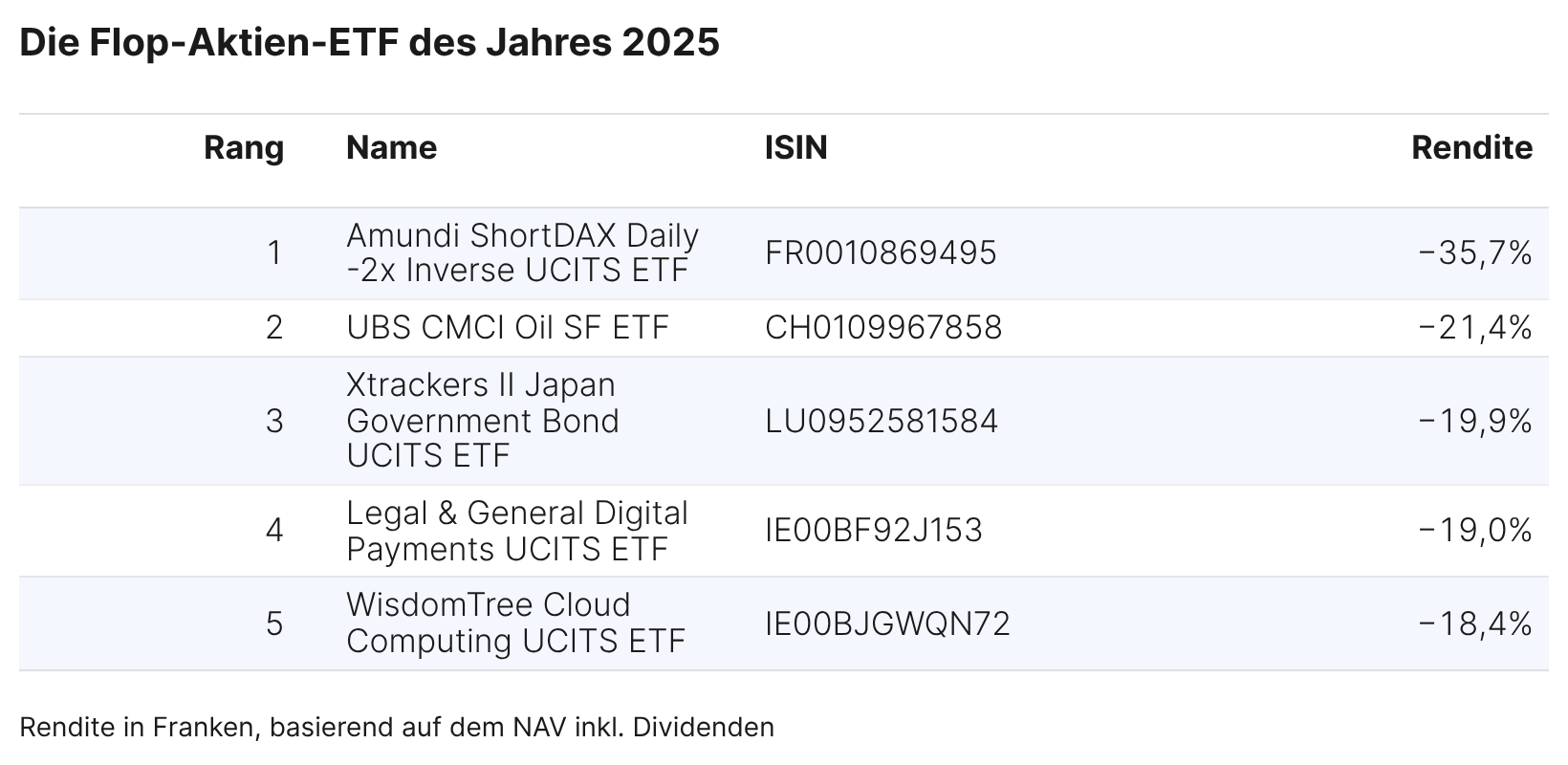1568x765 pixels.
Task: Click the Rang column header
Action: pos(244,148)
